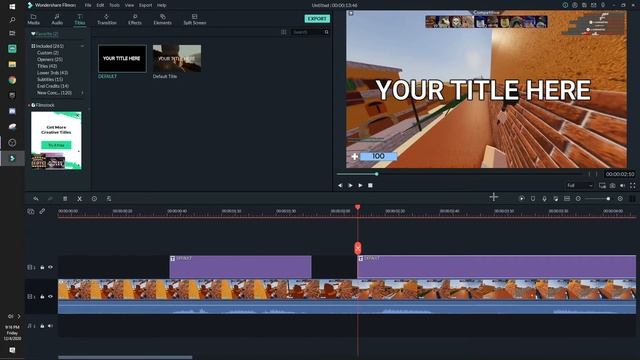
Task: Click the preview volume speaker icon
Action: pos(622,185)
